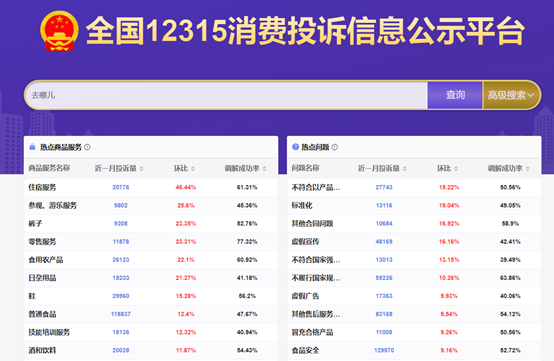Select the 食用农产品 row name
The width and height of the screenshot is (554, 361).
click(46, 260)
